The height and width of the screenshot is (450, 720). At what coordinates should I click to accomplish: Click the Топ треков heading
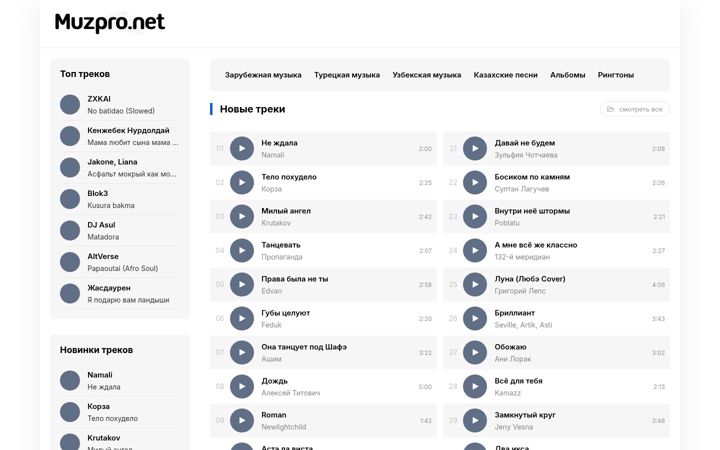point(85,74)
